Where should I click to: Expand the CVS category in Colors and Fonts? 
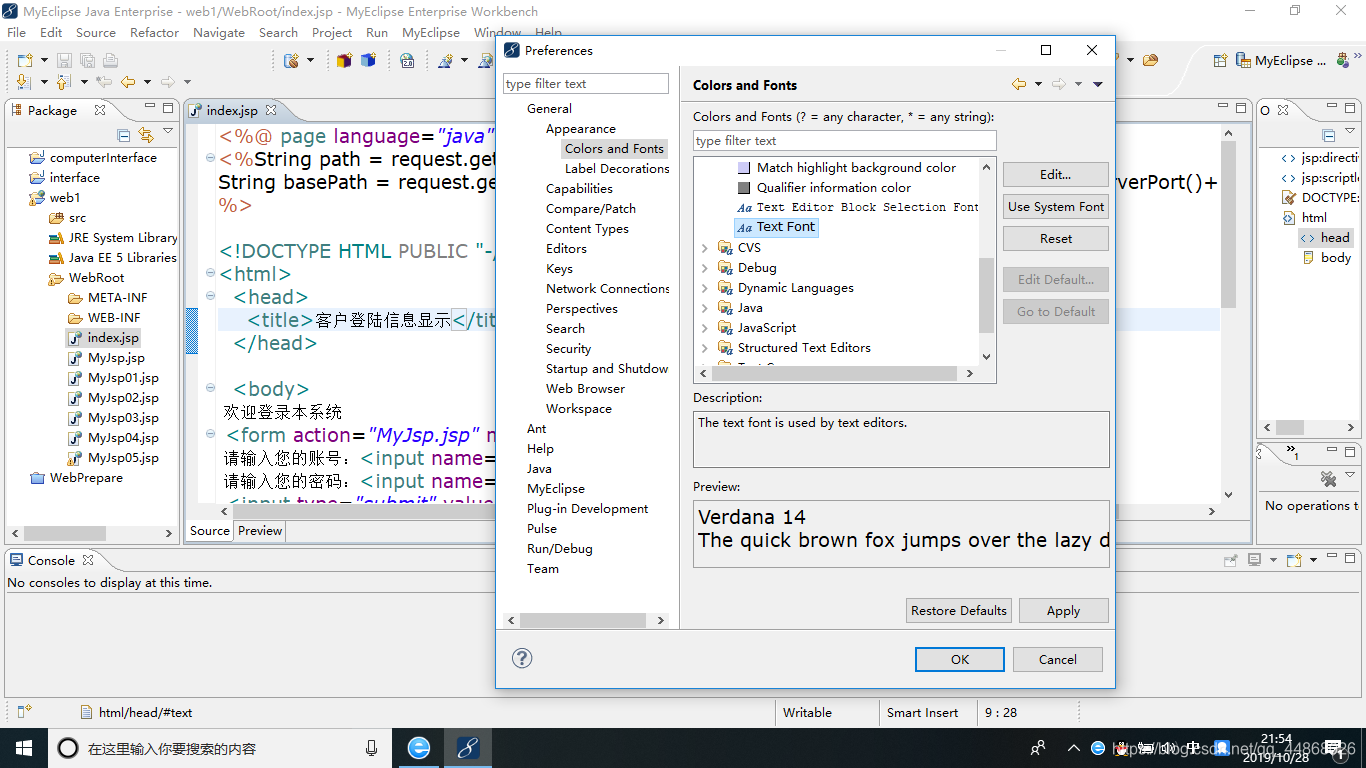pyautogui.click(x=704, y=248)
